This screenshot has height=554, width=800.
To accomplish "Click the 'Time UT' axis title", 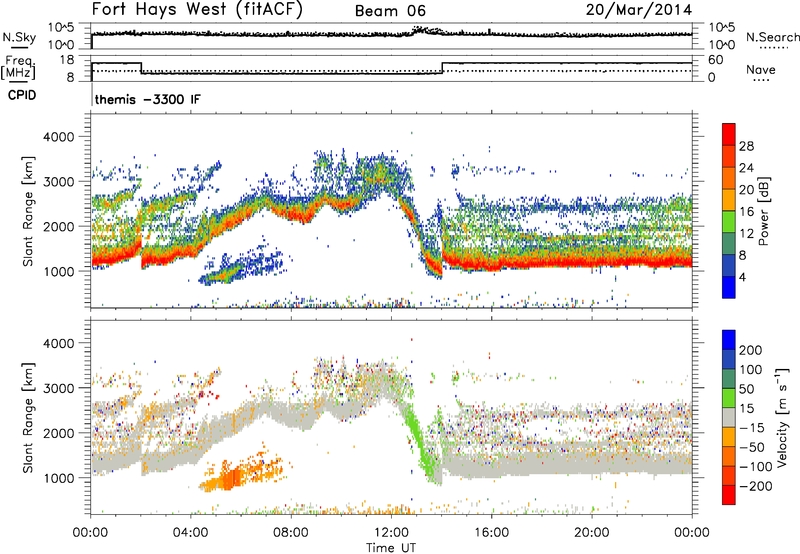I will 391,547.
